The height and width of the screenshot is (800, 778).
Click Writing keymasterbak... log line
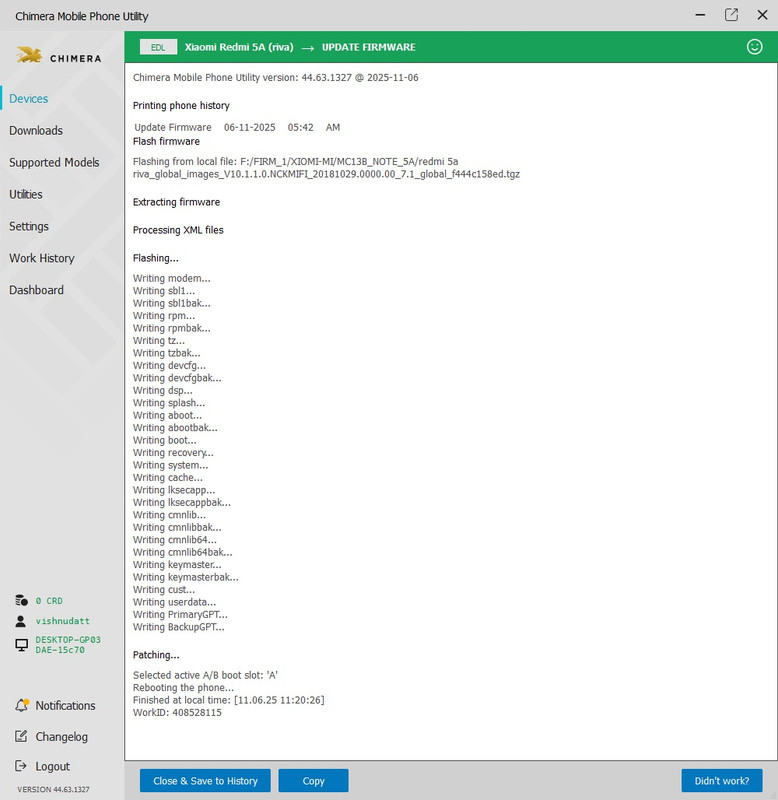coord(186,577)
